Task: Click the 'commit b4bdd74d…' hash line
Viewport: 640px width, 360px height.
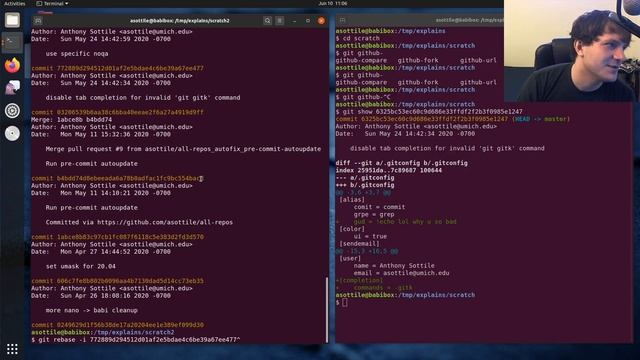Action: coord(118,178)
